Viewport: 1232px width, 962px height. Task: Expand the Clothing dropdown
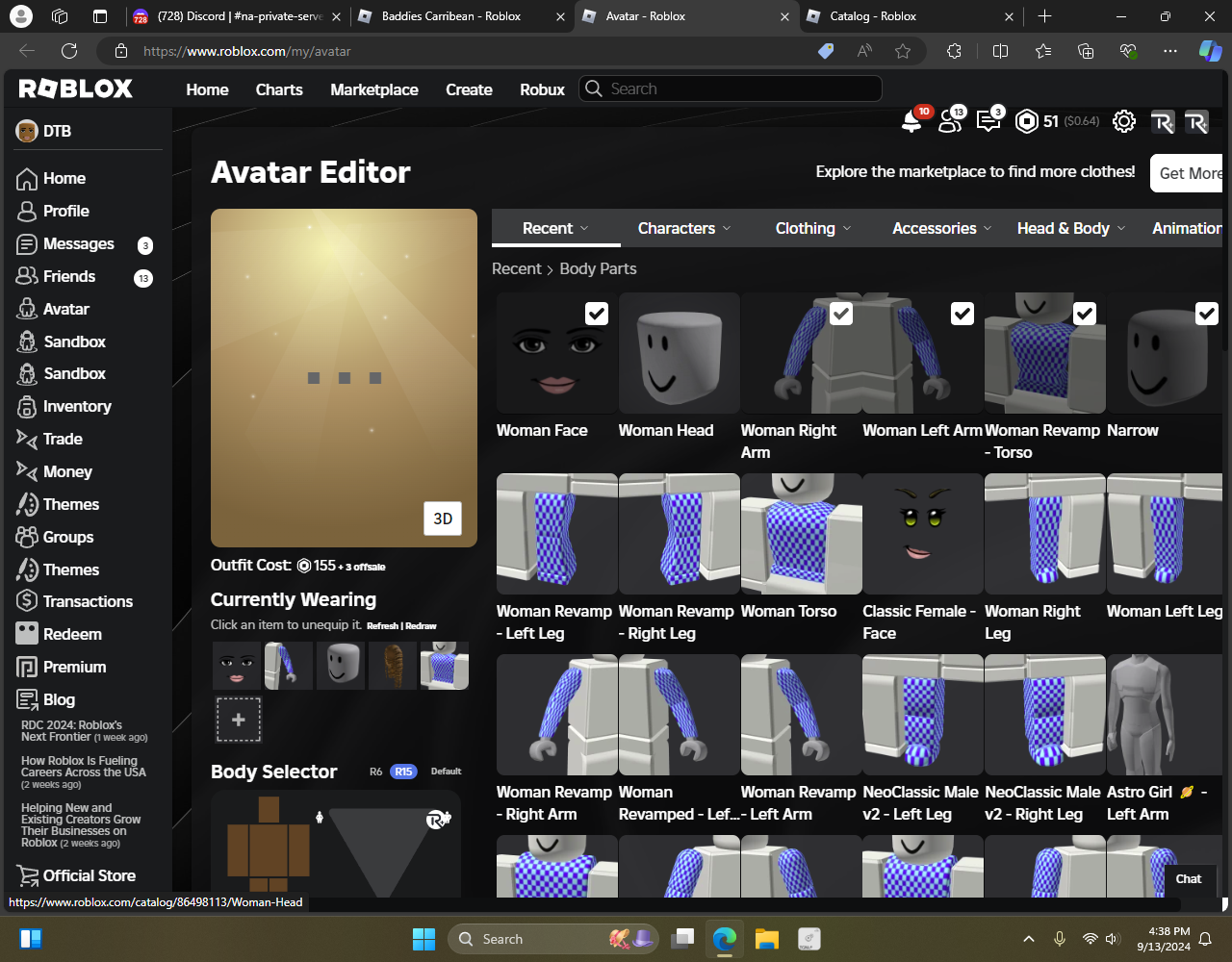[813, 228]
